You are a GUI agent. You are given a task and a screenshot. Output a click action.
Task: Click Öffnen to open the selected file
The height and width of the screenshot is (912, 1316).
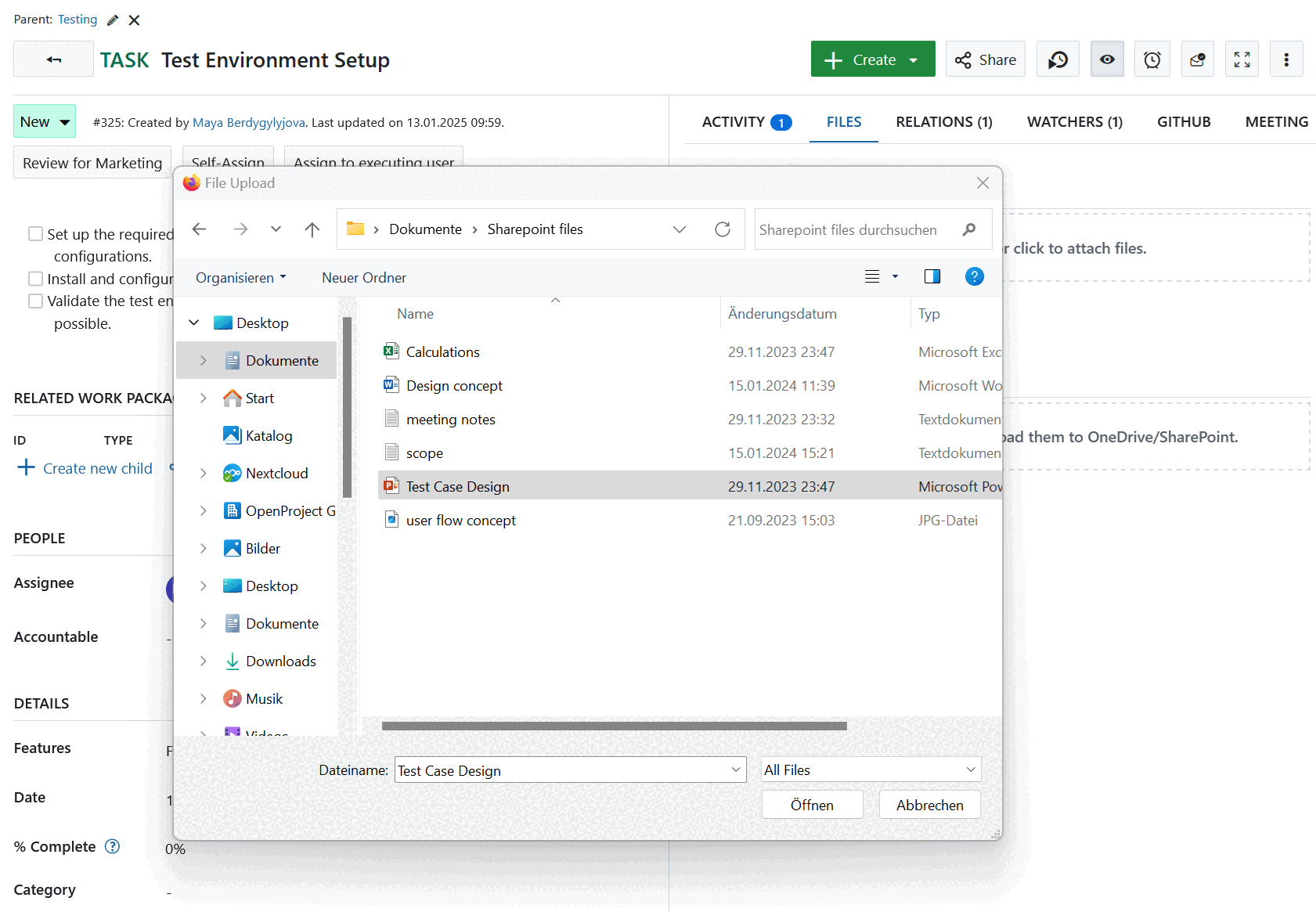(x=812, y=805)
